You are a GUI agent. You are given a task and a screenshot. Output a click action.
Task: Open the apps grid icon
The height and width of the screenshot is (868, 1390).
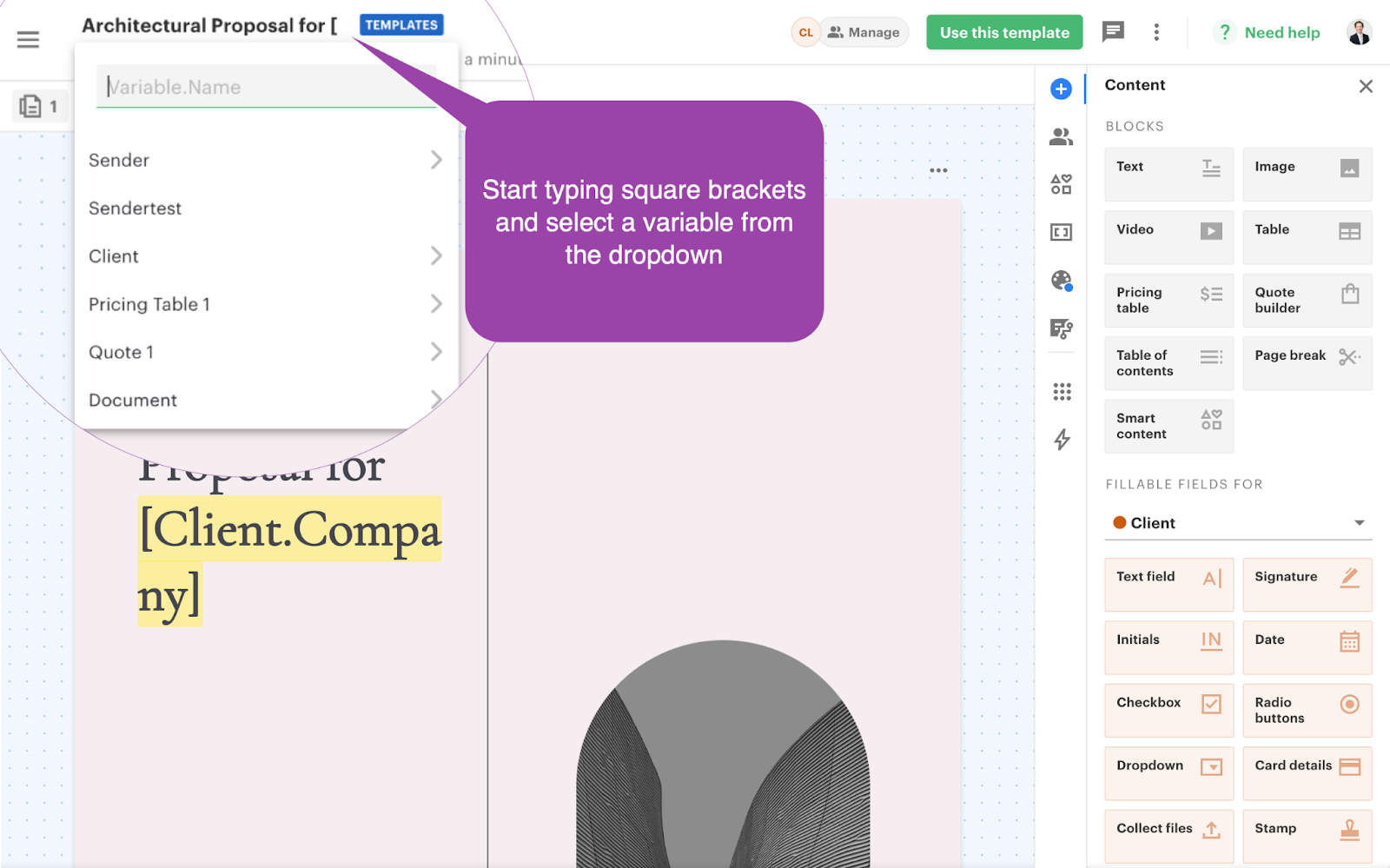point(1062,392)
